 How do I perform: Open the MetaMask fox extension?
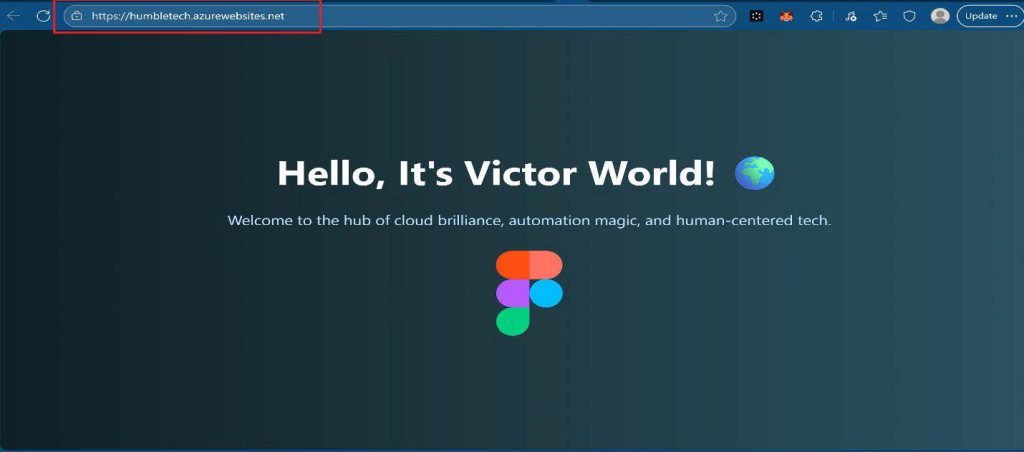coord(786,16)
